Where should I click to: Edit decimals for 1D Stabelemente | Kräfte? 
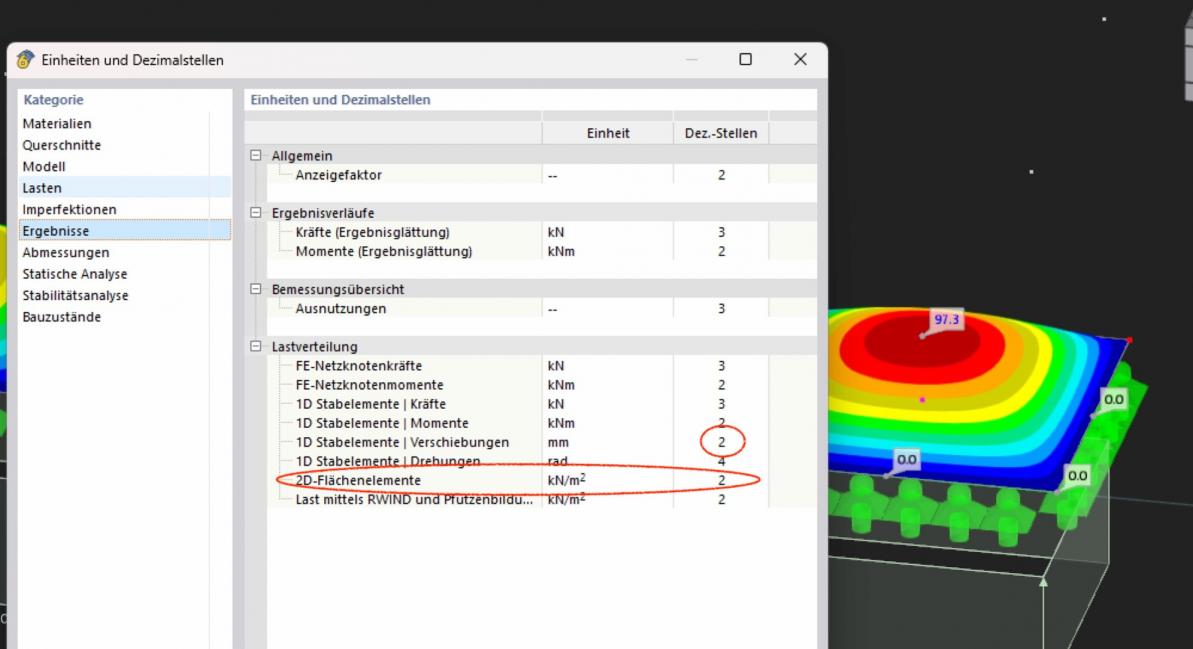721,404
